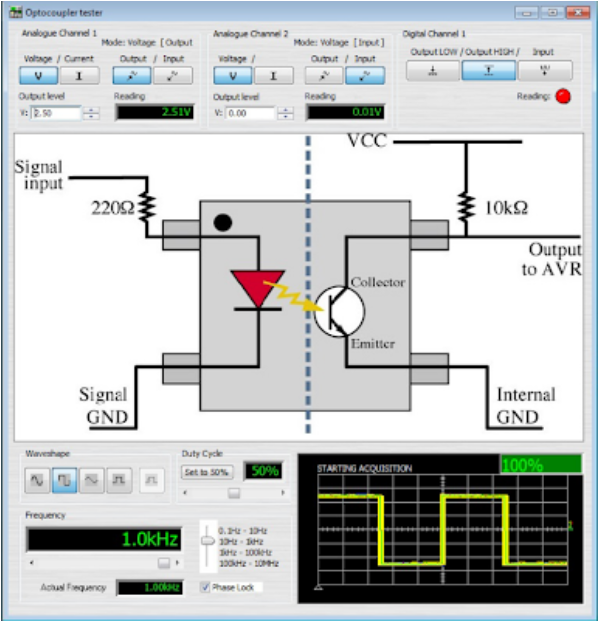Viewport: 599px width, 621px height.
Task: Set Analogue Channel 1 to Input
Action: [173, 75]
